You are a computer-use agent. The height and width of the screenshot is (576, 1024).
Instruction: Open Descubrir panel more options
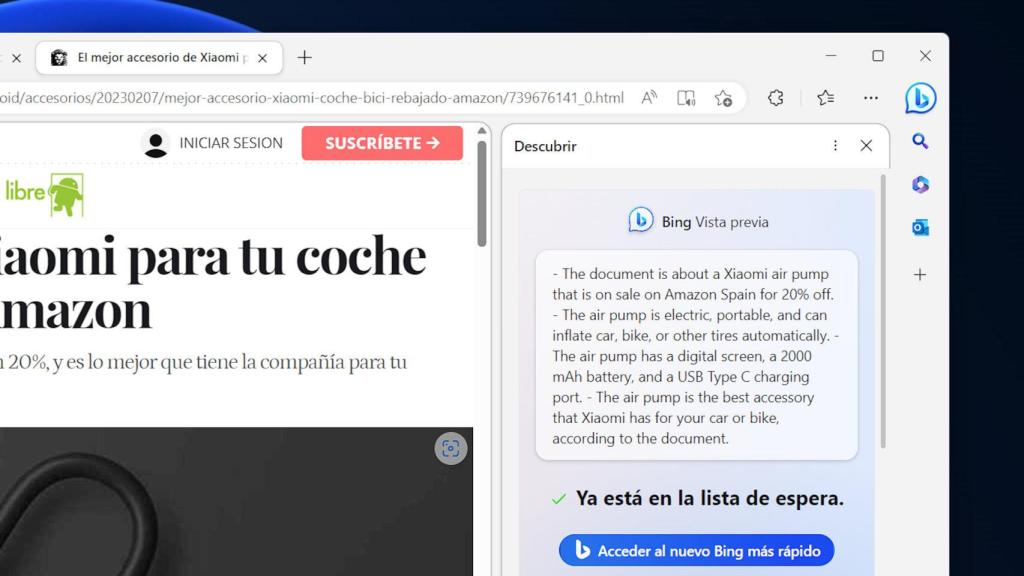pyautogui.click(x=835, y=146)
